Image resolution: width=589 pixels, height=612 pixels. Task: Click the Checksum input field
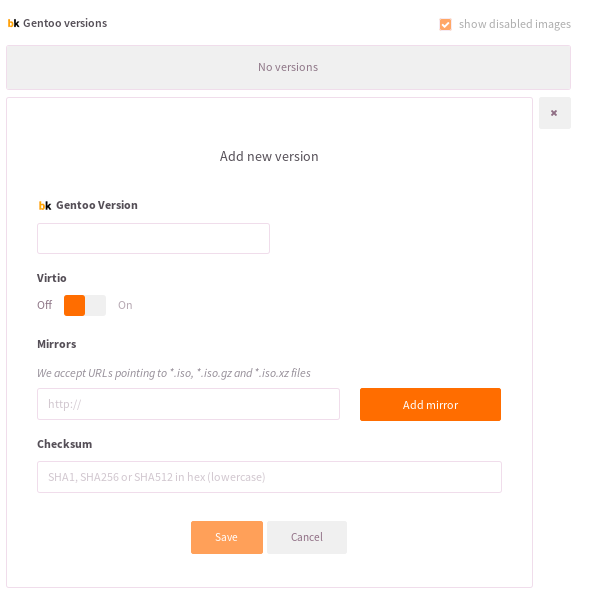coord(269,477)
